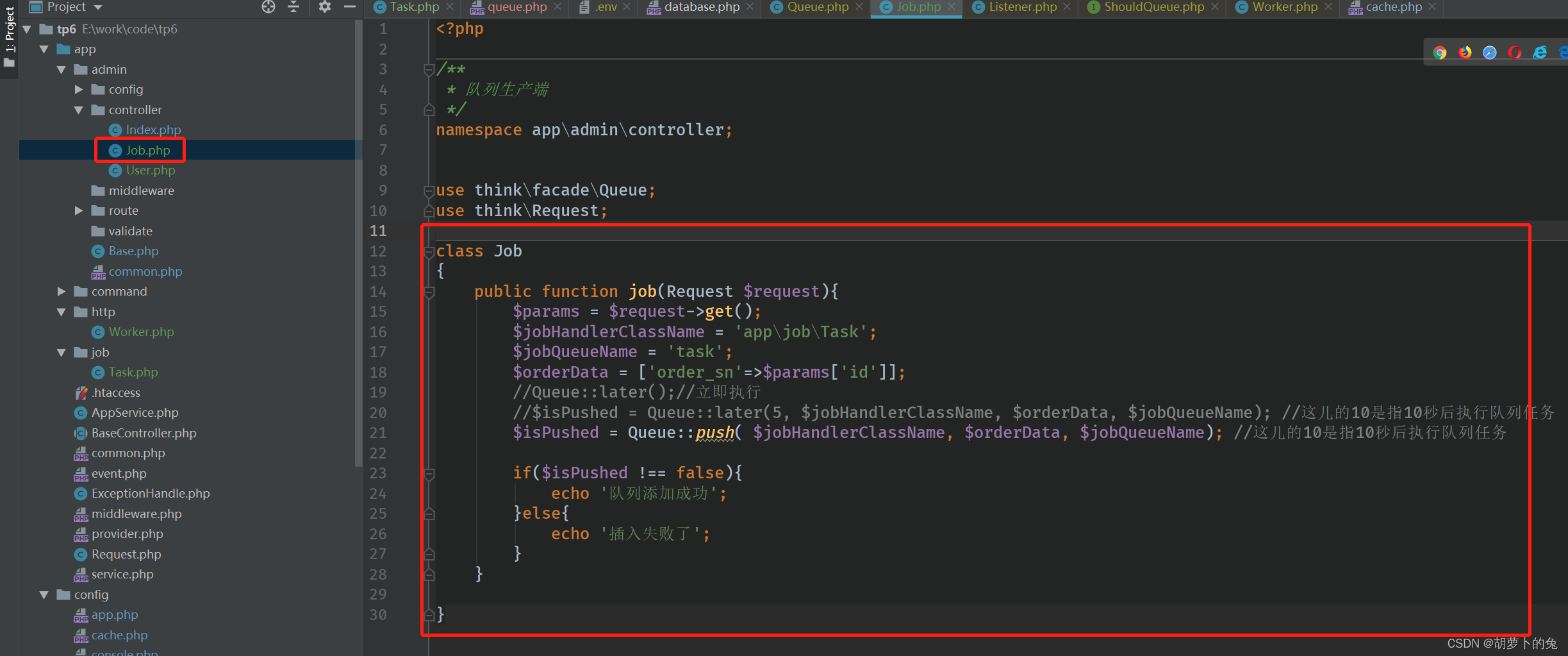Open Task.php inside the job folder
Viewport: 1568px width, 656px height.
click(133, 372)
